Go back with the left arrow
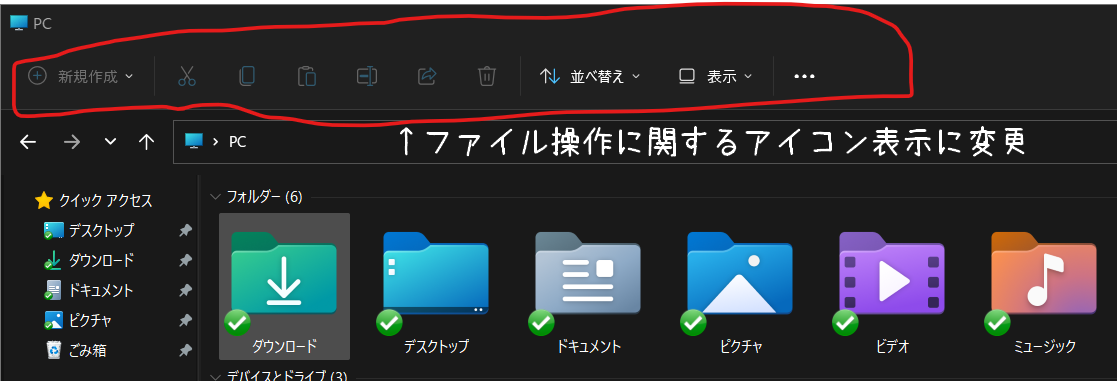This screenshot has width=1117, height=381. (x=28, y=142)
